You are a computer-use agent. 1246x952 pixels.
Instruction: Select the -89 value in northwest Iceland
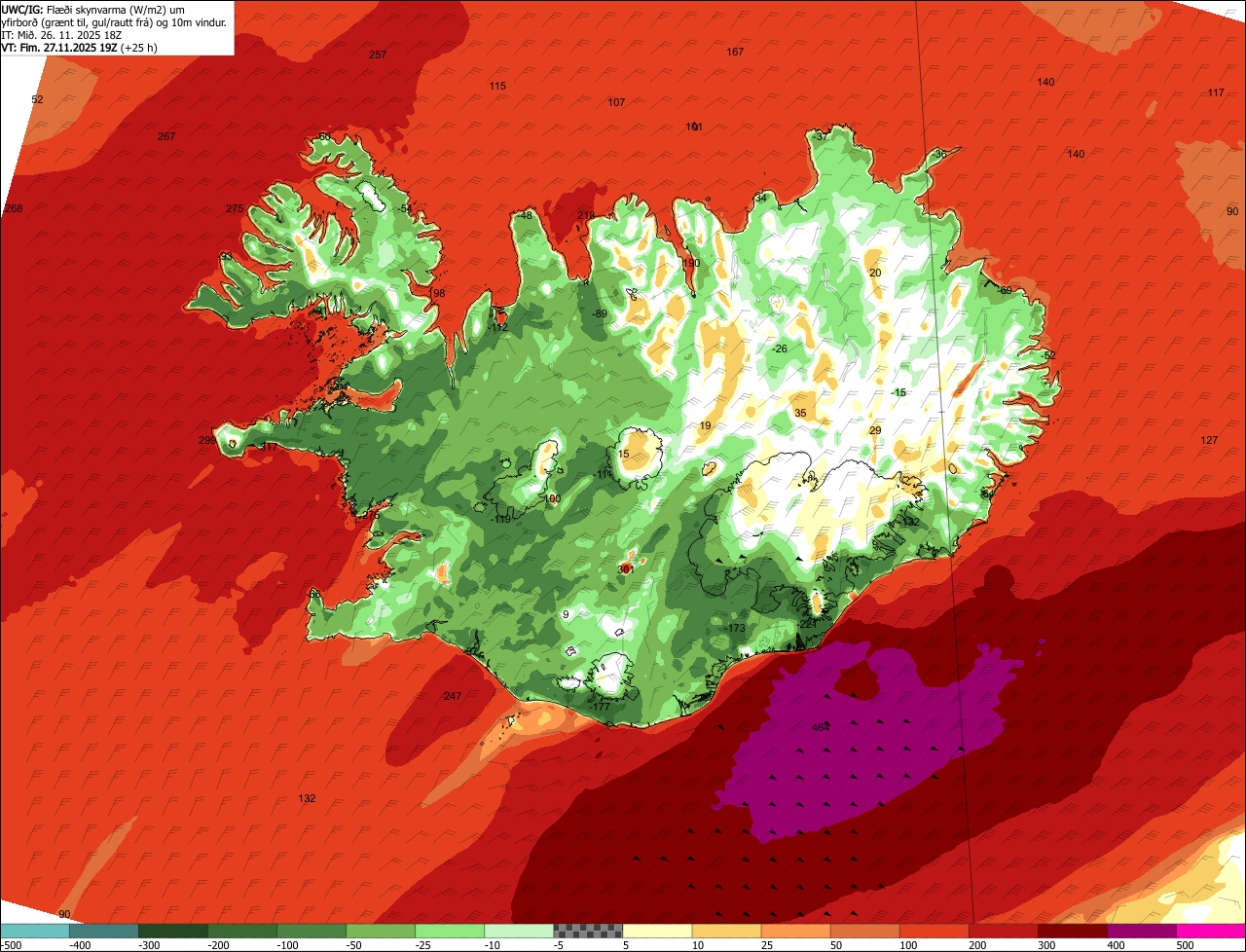pyautogui.click(x=600, y=313)
